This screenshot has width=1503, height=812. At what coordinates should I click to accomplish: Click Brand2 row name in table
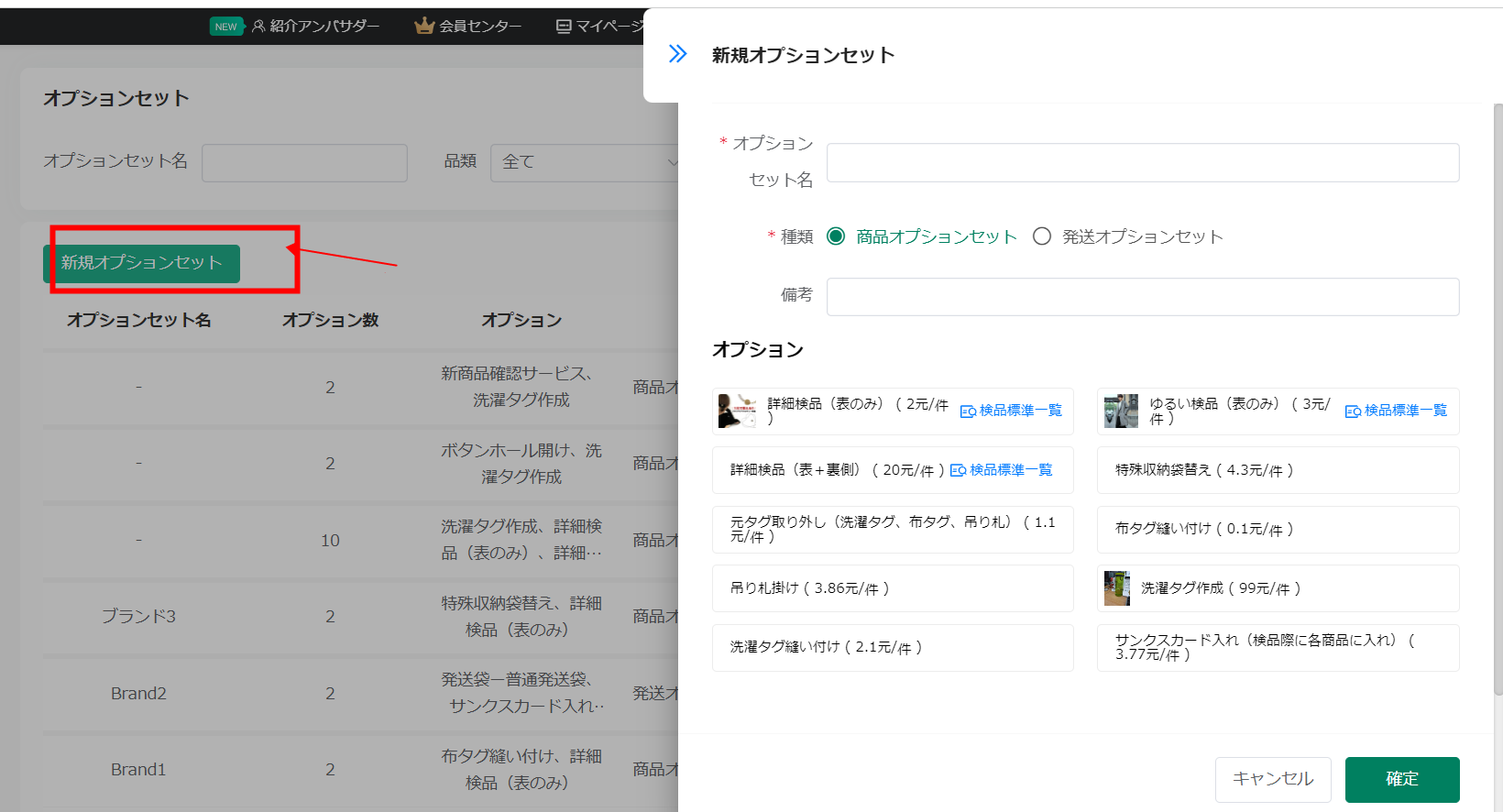point(138,694)
